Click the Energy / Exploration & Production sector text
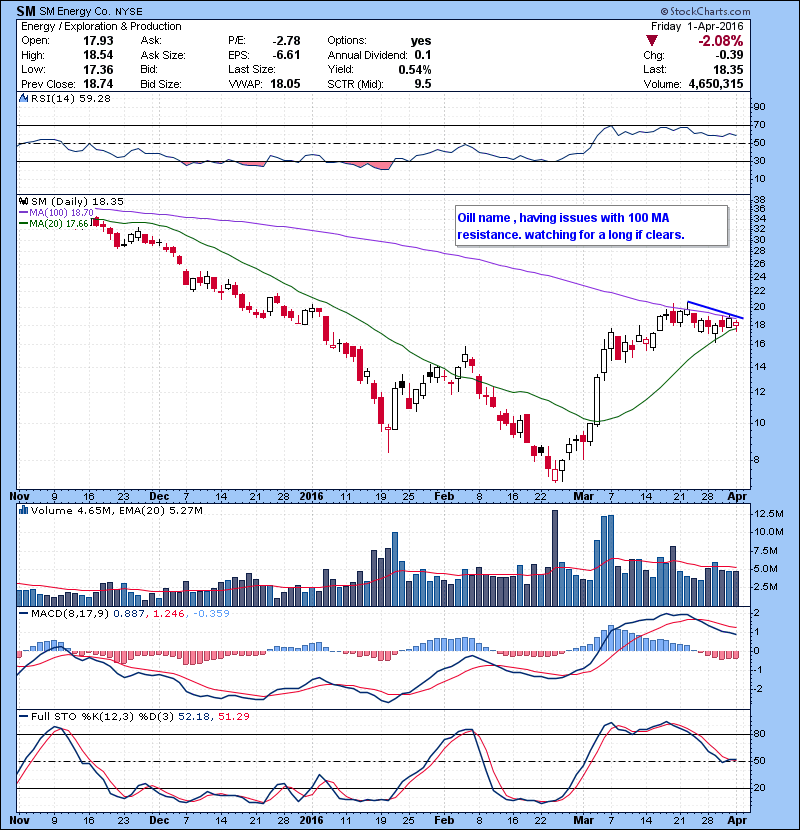 click(101, 26)
